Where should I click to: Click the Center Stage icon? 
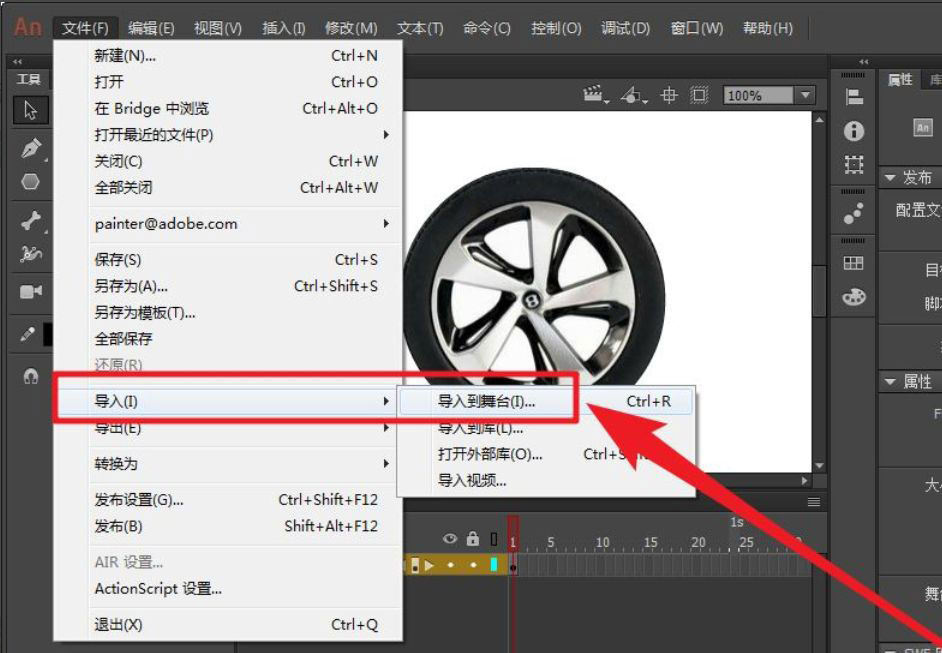click(669, 95)
